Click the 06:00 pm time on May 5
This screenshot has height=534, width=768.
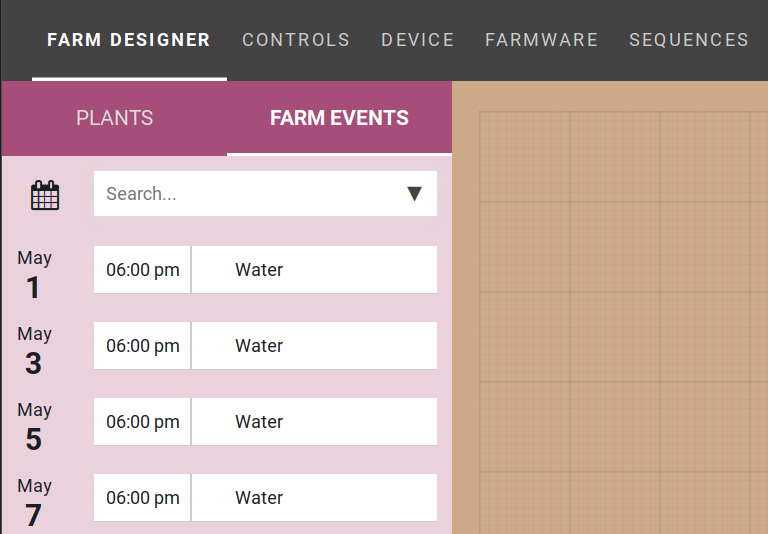pos(143,422)
